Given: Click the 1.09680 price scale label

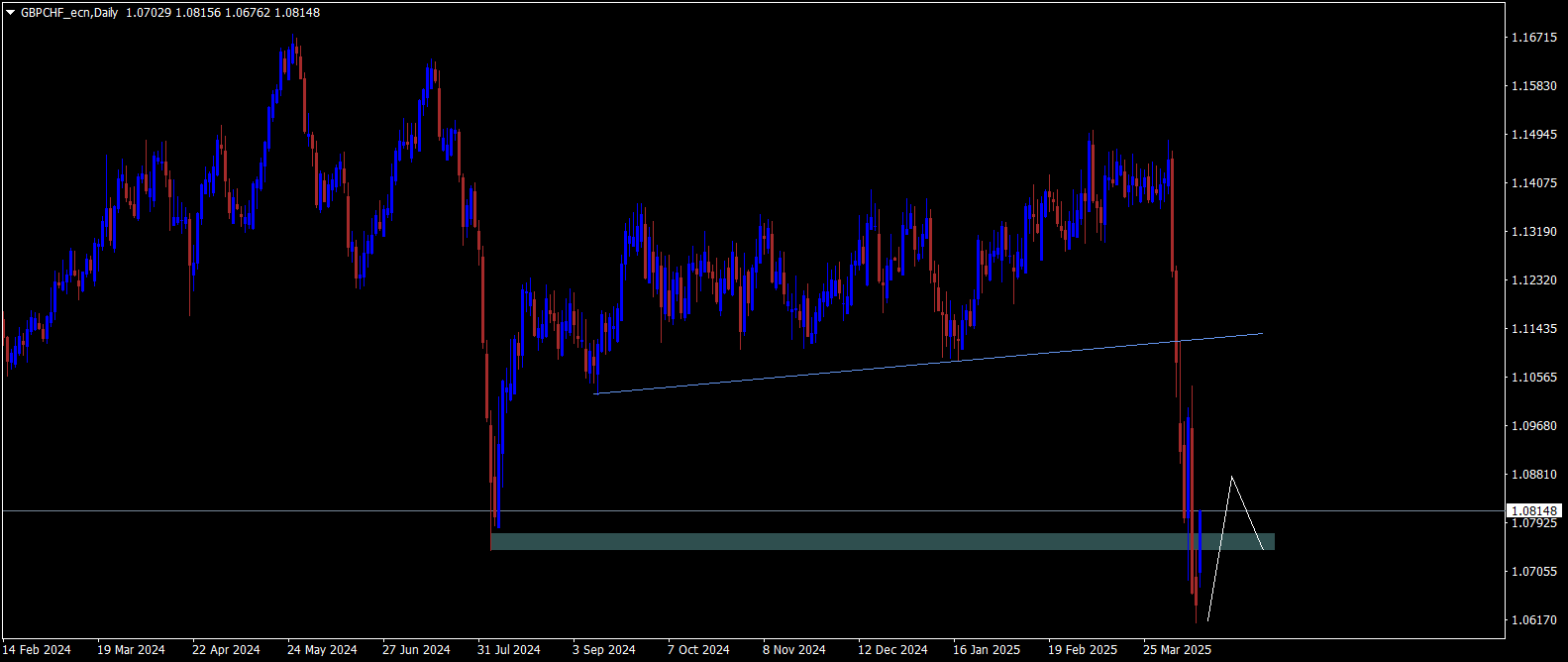Looking at the screenshot, I should pyautogui.click(x=1533, y=426).
